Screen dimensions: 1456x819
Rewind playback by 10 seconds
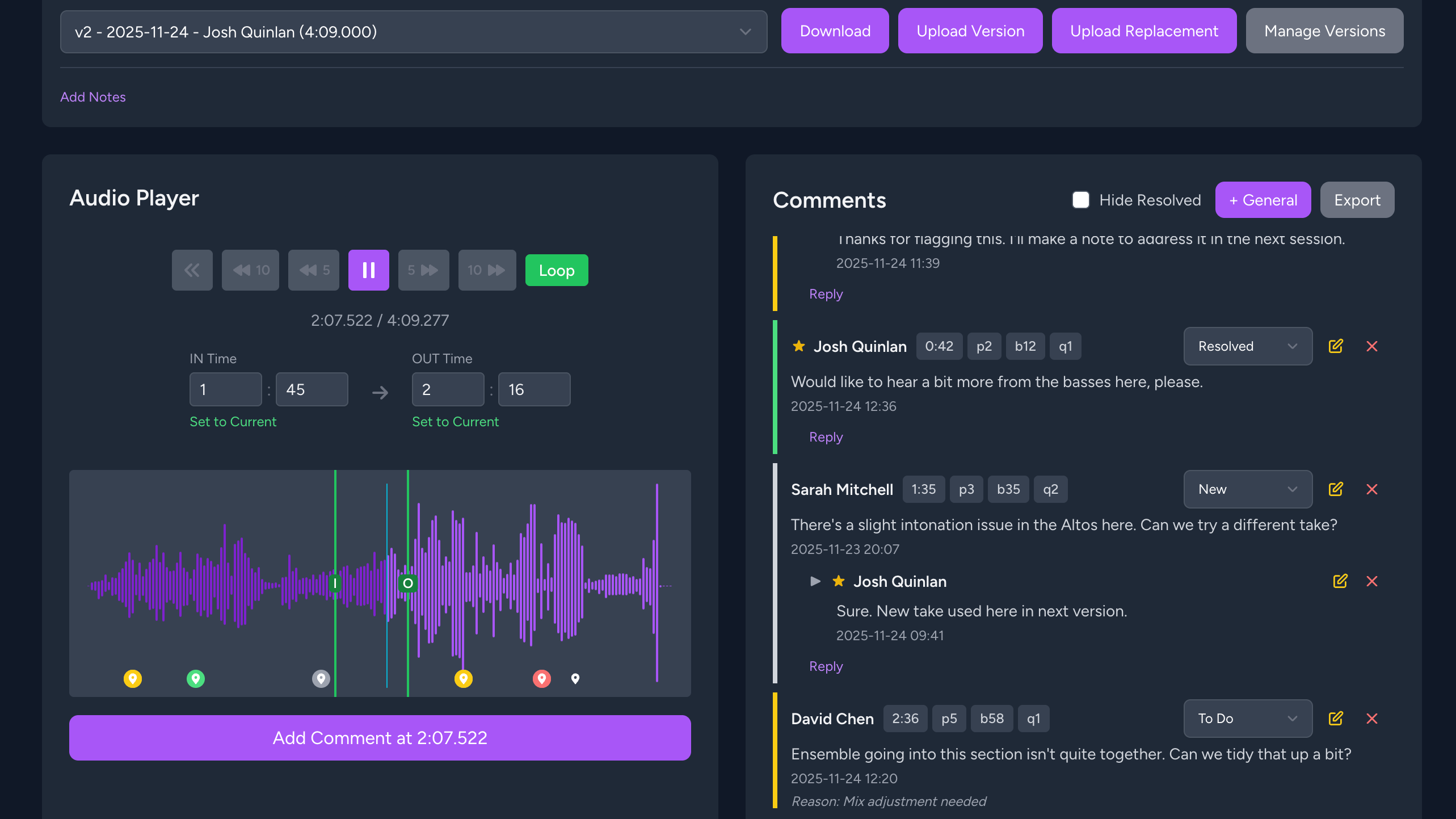(x=250, y=270)
